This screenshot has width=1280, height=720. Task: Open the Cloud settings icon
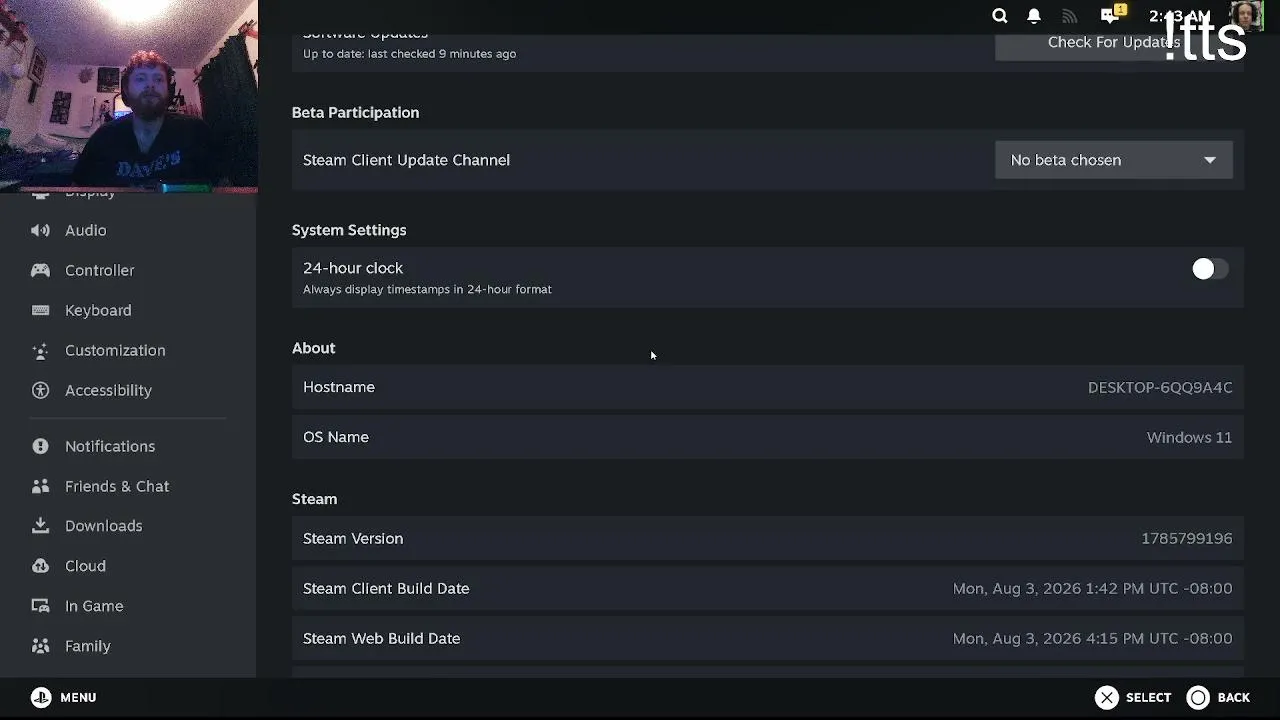40,566
